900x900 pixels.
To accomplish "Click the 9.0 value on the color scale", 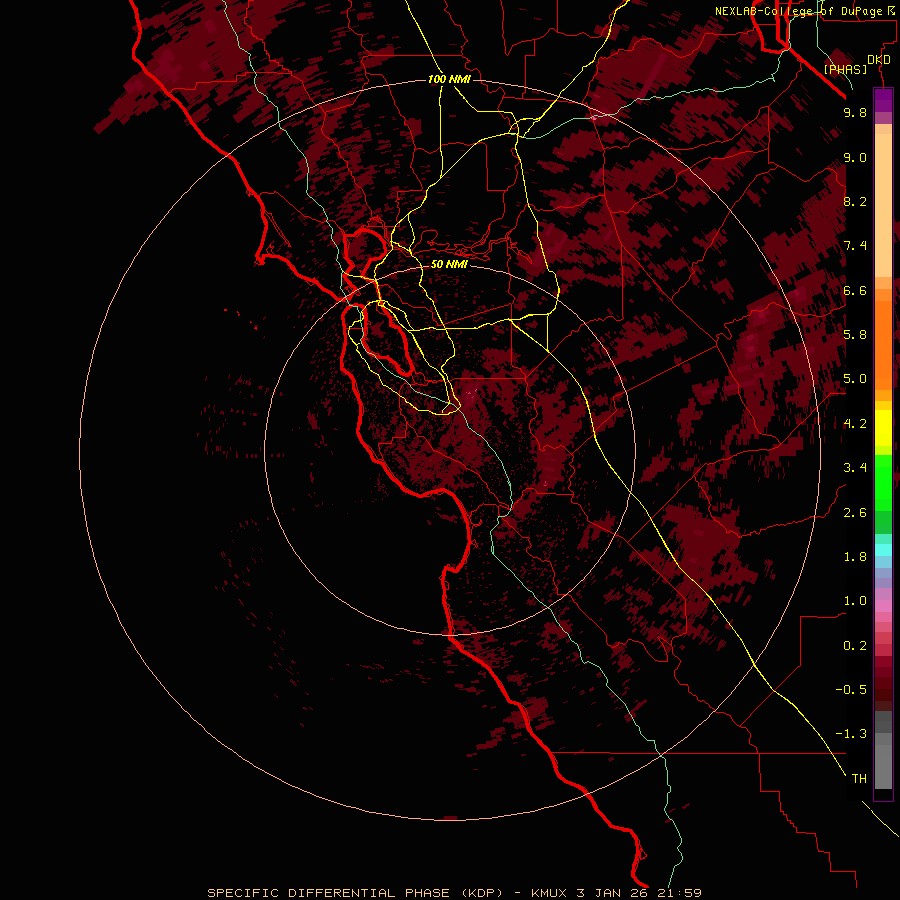I will (855, 157).
